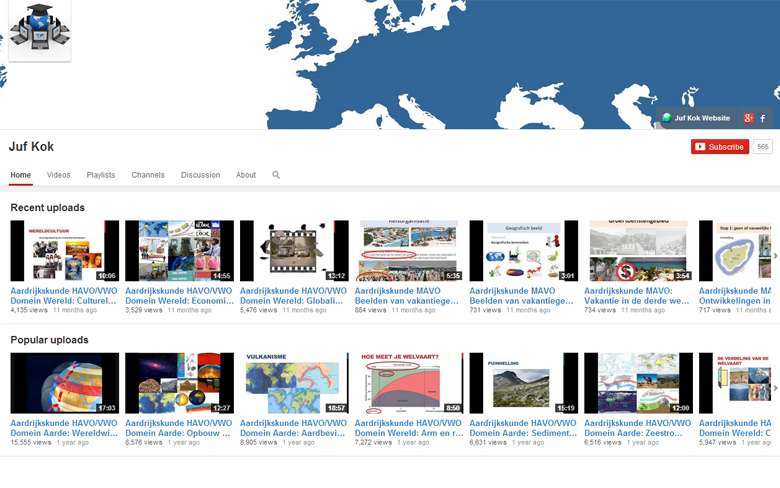Viewport: 780px width, 488px height.
Task: Open the 3:01 Geografisch beeld thumbnail
Action: click(x=524, y=251)
